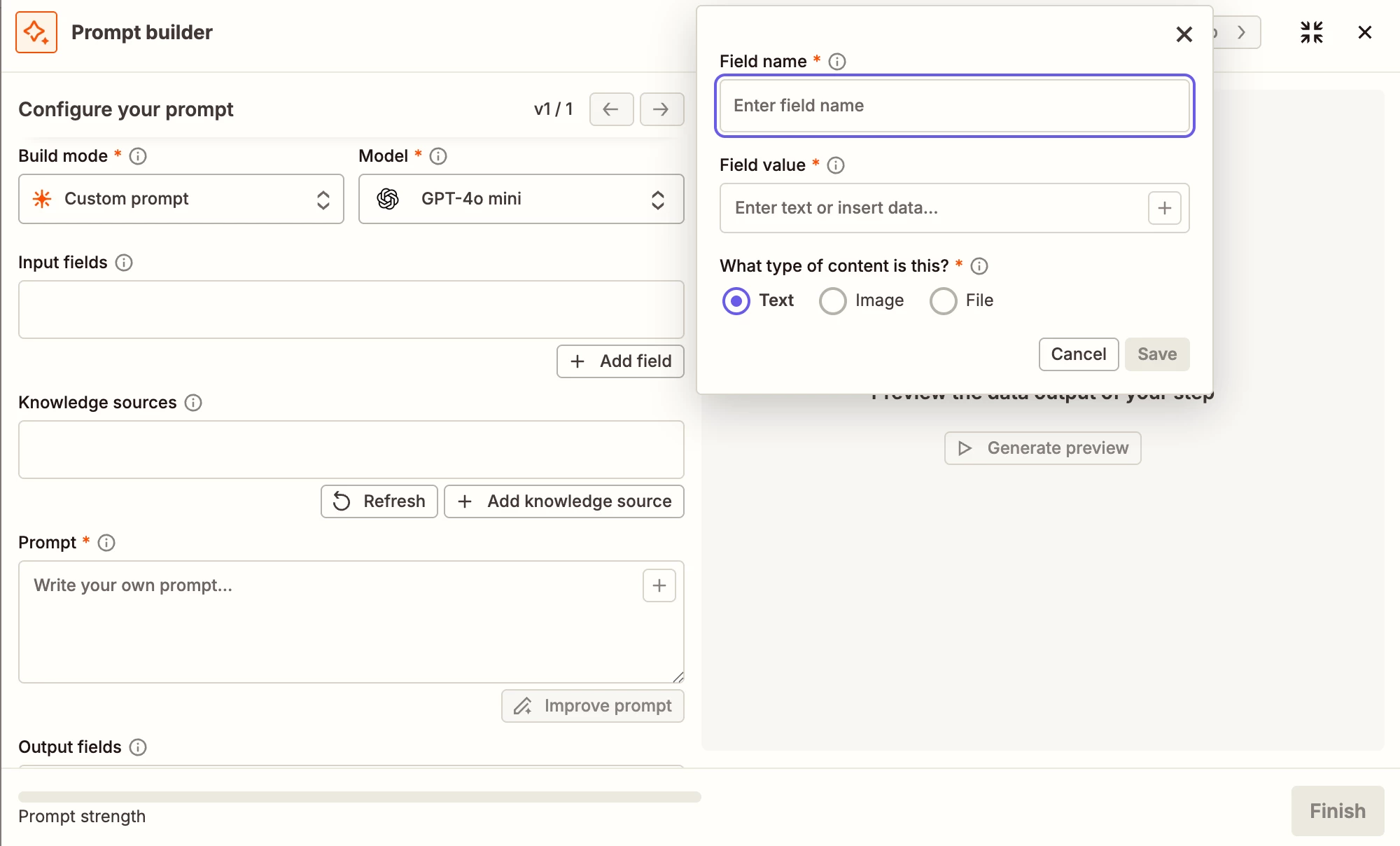
Task: Click info icon next to Field name
Action: [x=837, y=62]
